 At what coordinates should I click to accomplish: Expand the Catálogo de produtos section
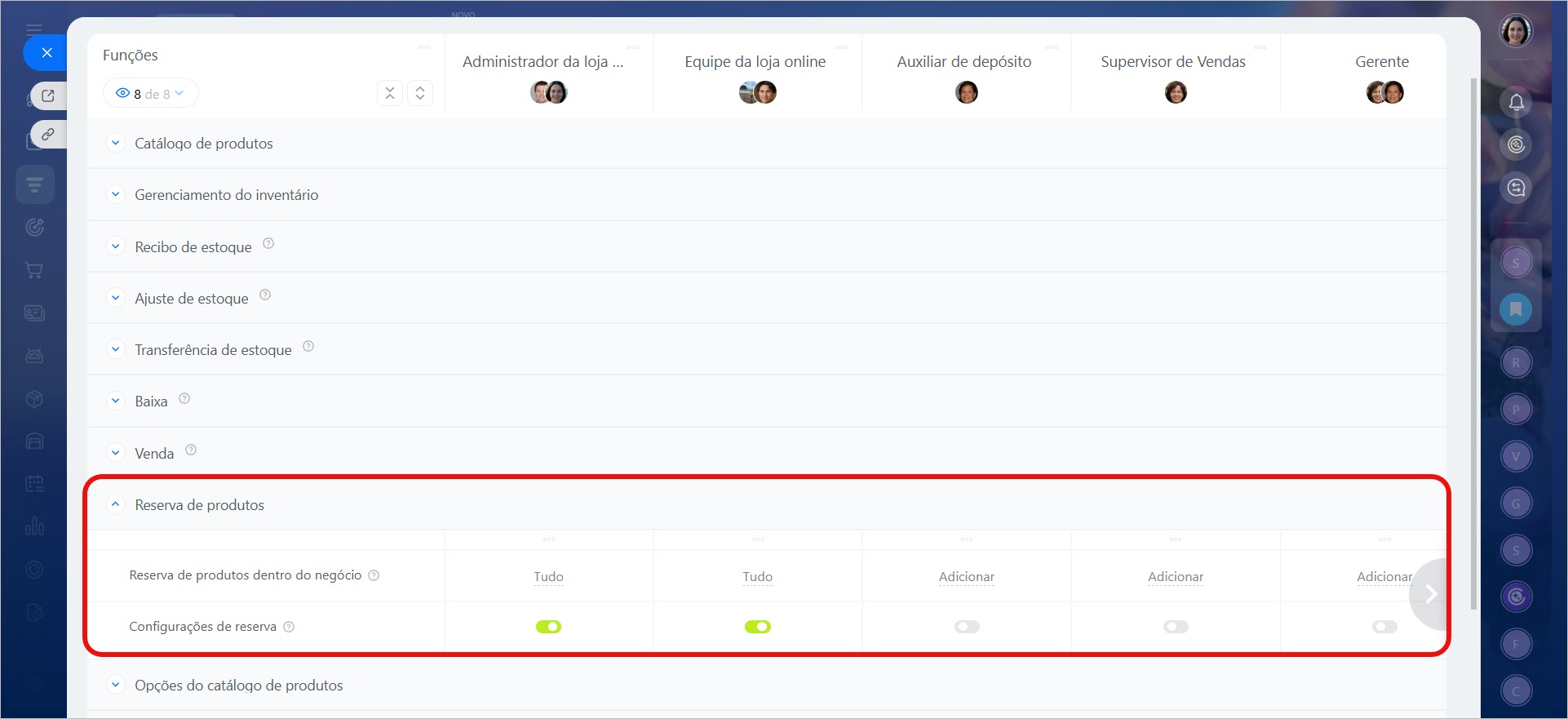point(116,143)
